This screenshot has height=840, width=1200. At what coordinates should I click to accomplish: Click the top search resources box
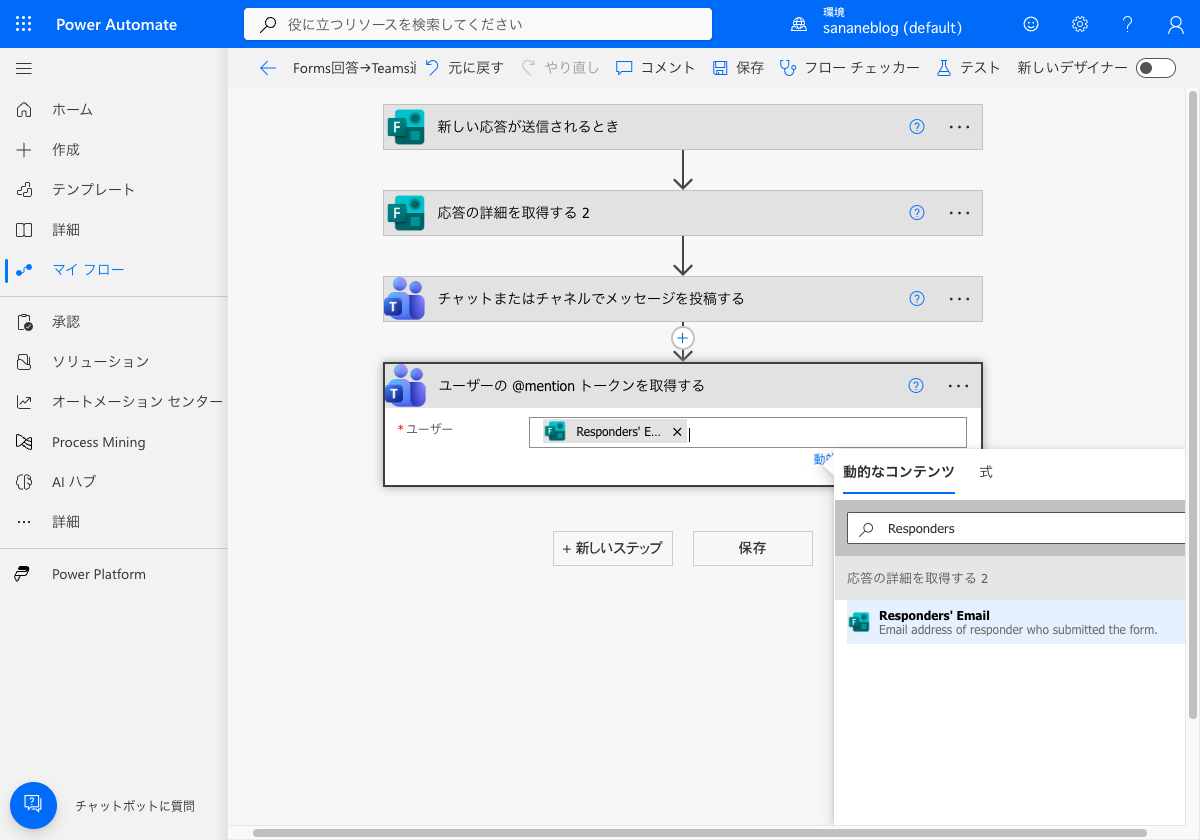[478, 24]
